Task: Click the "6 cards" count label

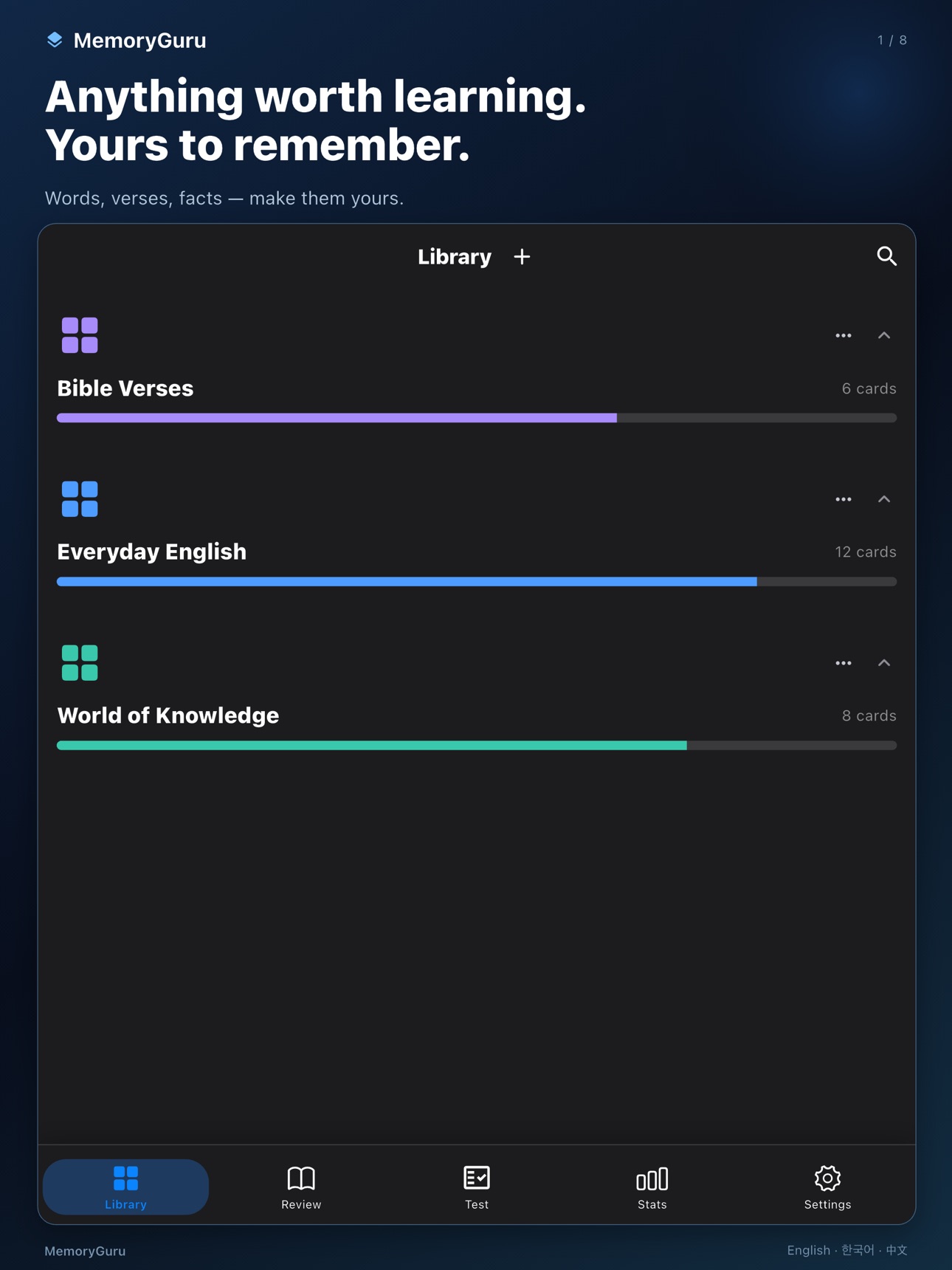Action: point(869,388)
